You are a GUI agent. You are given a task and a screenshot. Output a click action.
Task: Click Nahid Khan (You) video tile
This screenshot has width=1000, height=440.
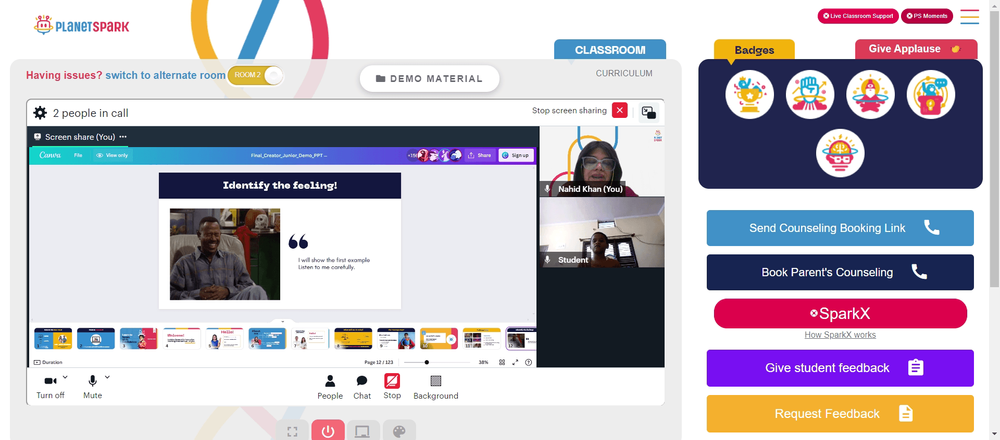pyautogui.click(x=602, y=161)
